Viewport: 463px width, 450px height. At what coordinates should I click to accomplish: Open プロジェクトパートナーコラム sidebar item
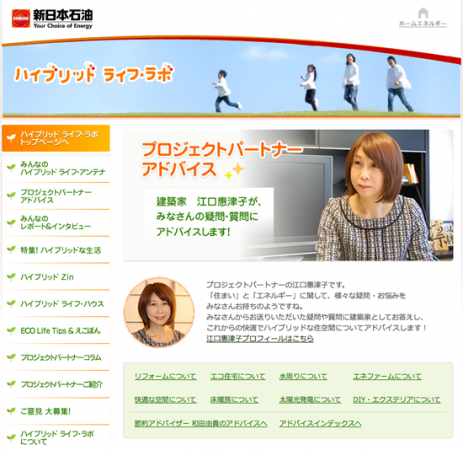click(56, 357)
